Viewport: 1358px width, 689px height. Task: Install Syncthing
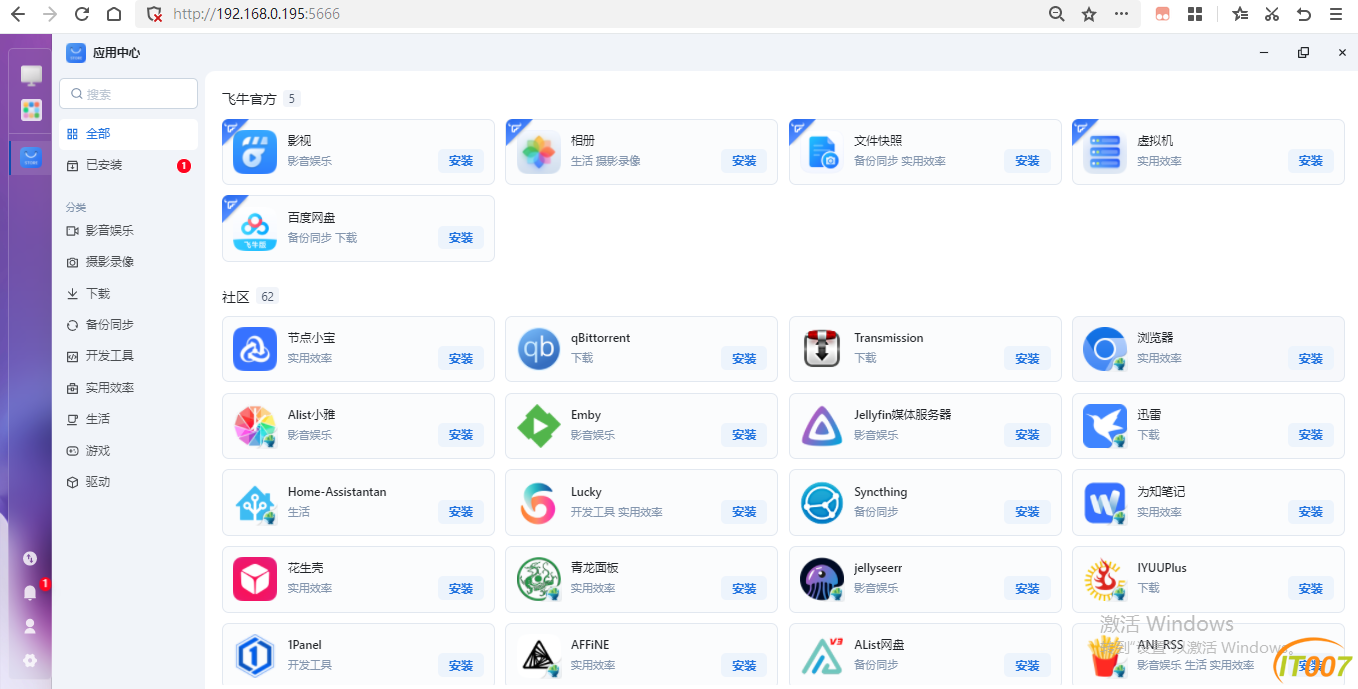[1027, 512]
